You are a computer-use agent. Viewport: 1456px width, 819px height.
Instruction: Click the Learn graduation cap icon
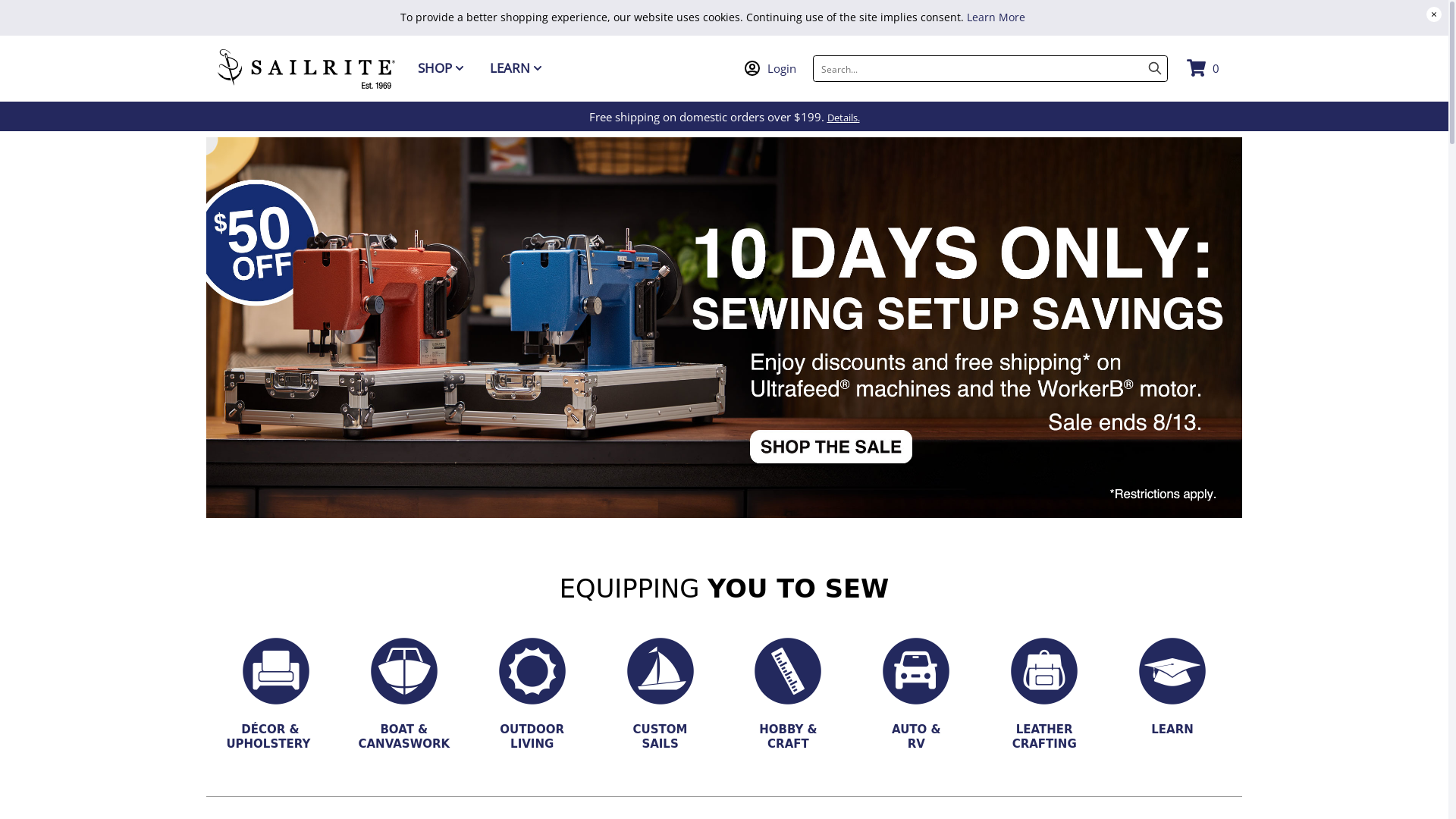point(1172,671)
